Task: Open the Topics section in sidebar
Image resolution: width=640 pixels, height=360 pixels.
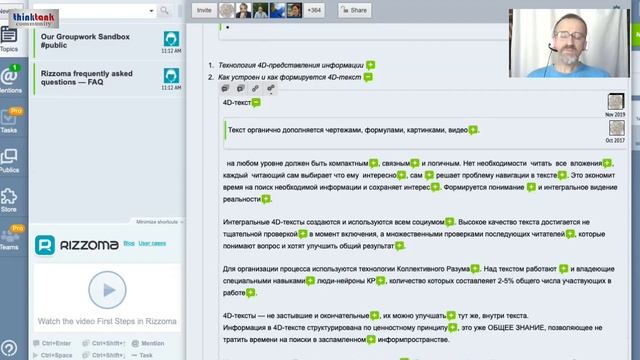Action: click(x=9, y=40)
